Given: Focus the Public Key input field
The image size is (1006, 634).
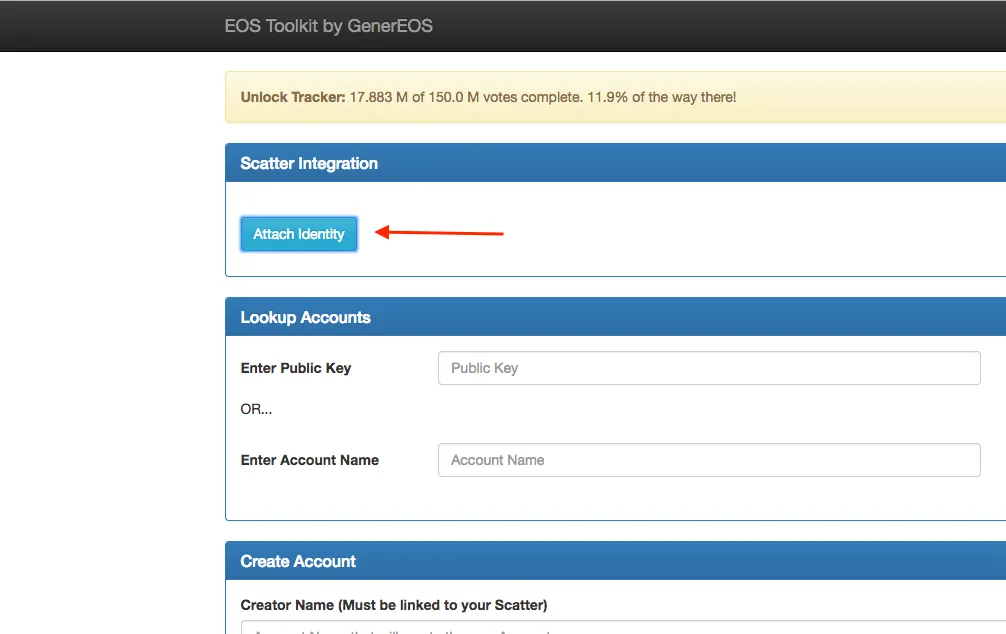Looking at the screenshot, I should point(709,368).
